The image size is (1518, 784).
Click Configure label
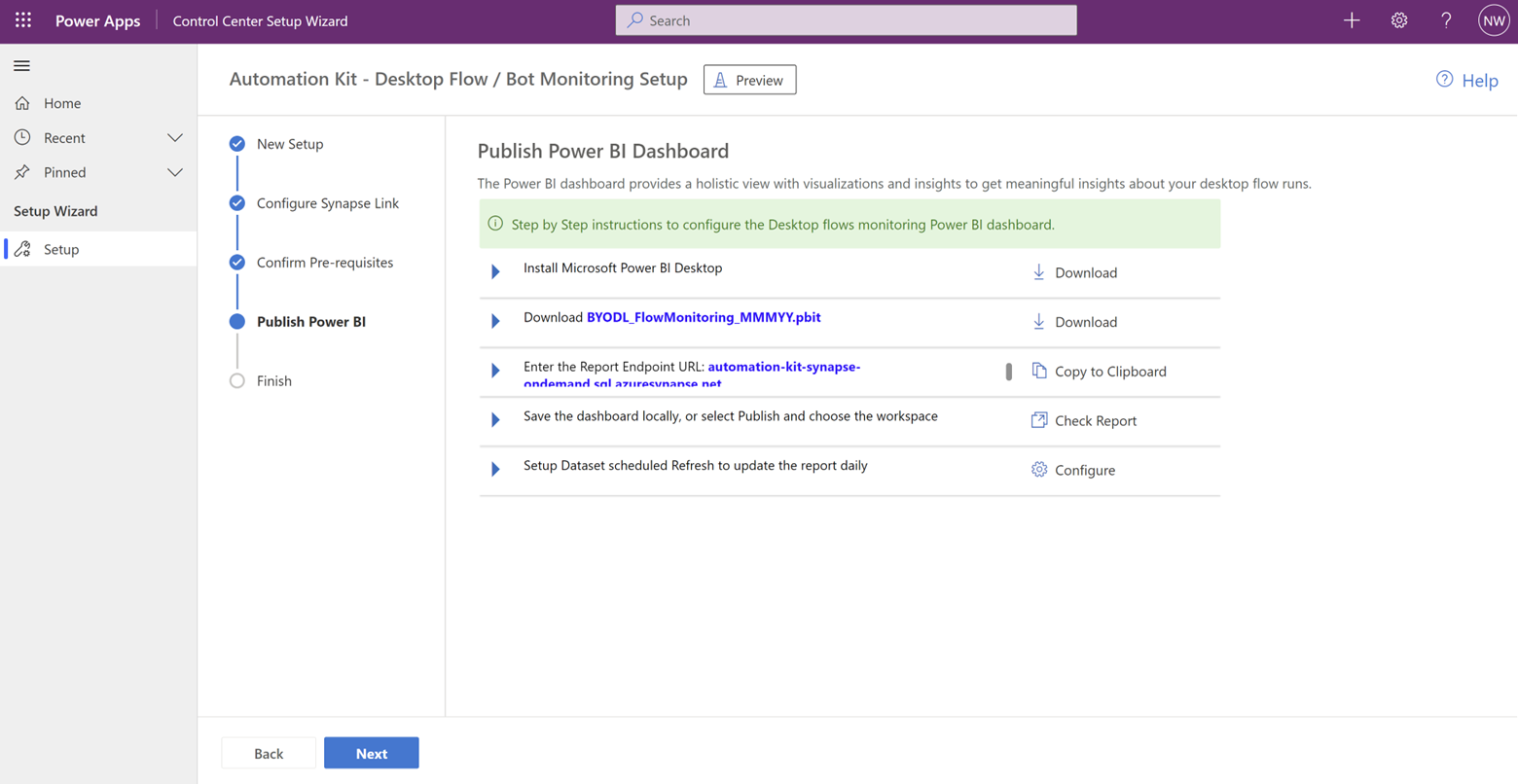(1085, 471)
